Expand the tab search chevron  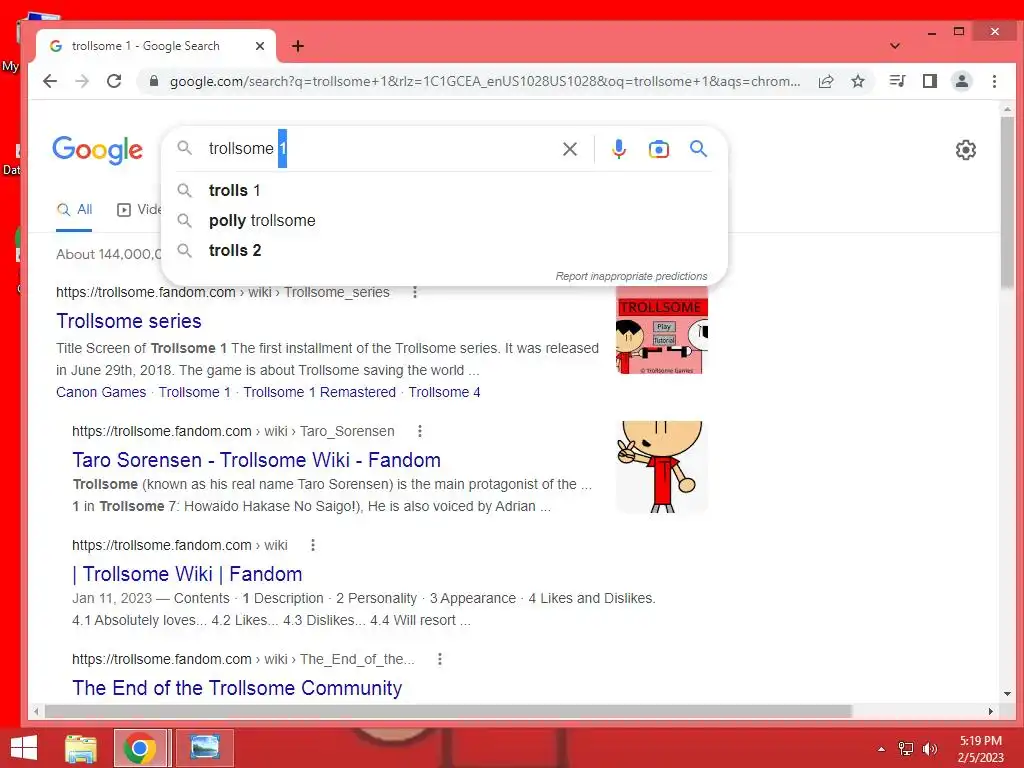895,46
